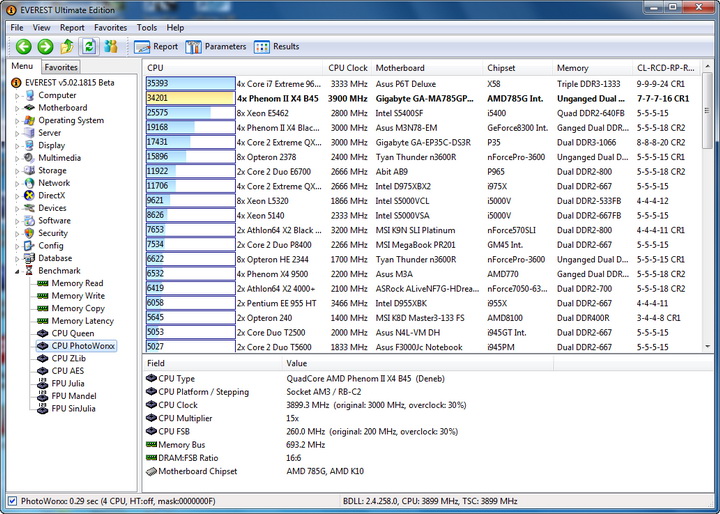Click the Operating System Windows icon
This screenshot has width=720, height=514.
[30, 120]
